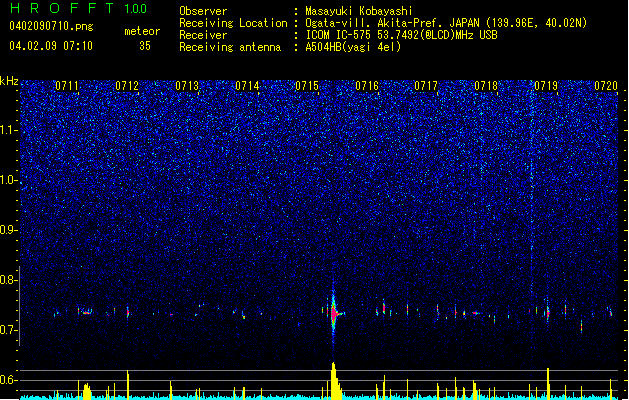Click the tallest yellow intensity peak after 0715
The image size is (629, 400).
coord(335,380)
